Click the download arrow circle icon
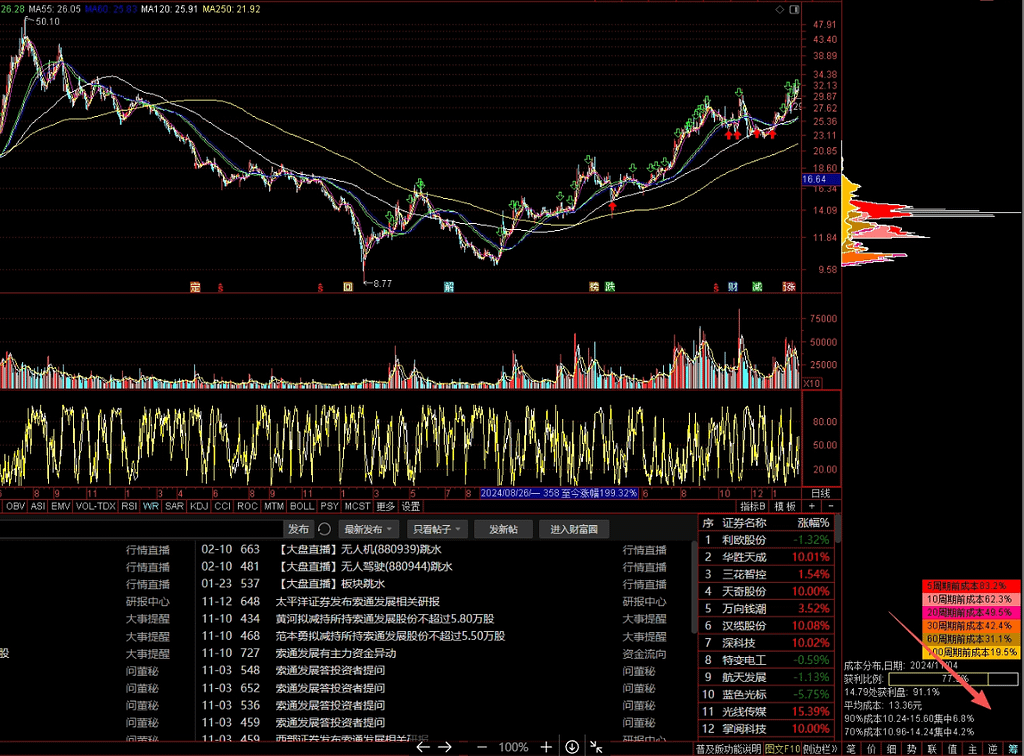 click(x=572, y=746)
